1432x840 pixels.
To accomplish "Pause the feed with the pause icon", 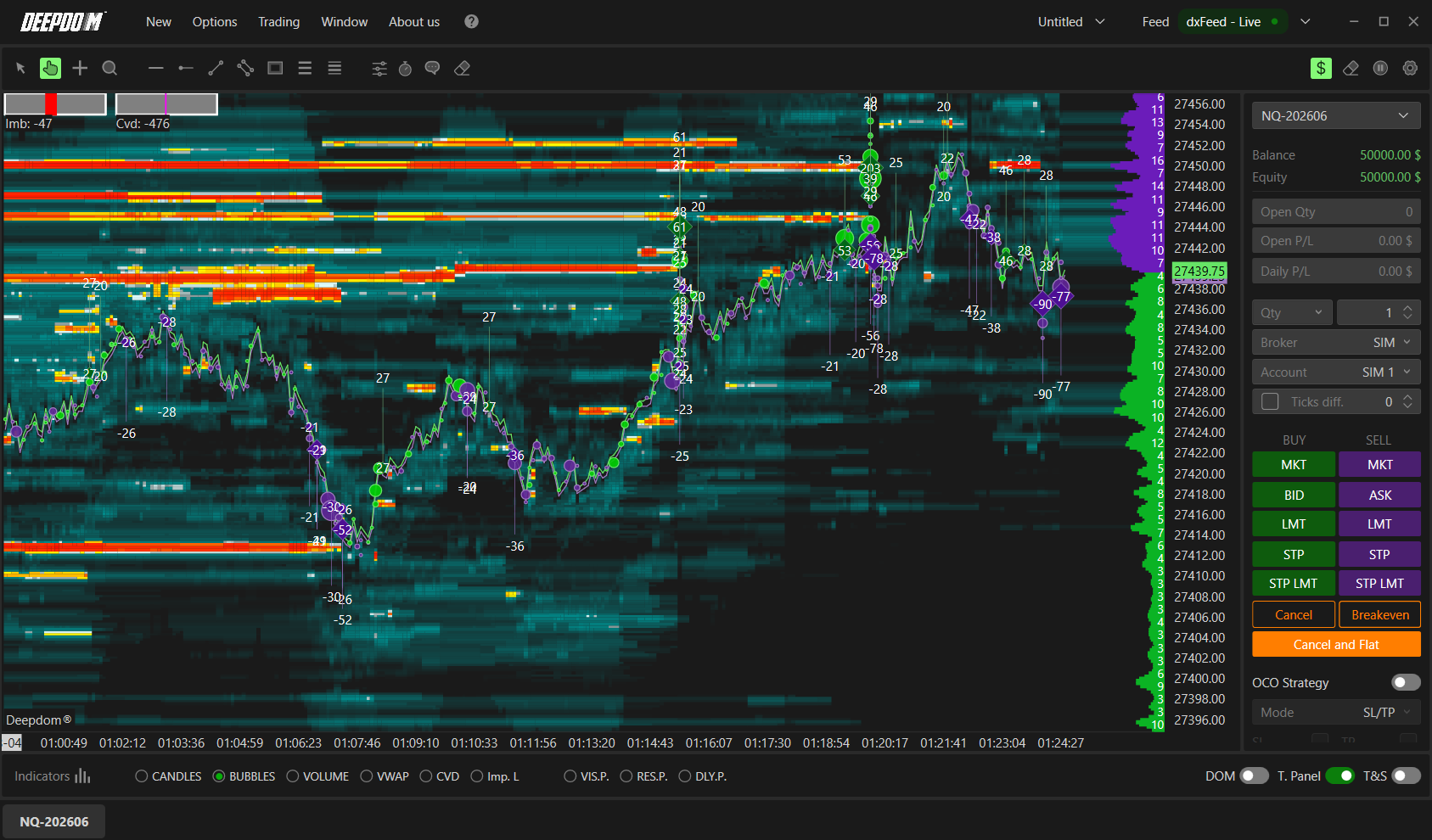I will (x=1380, y=69).
